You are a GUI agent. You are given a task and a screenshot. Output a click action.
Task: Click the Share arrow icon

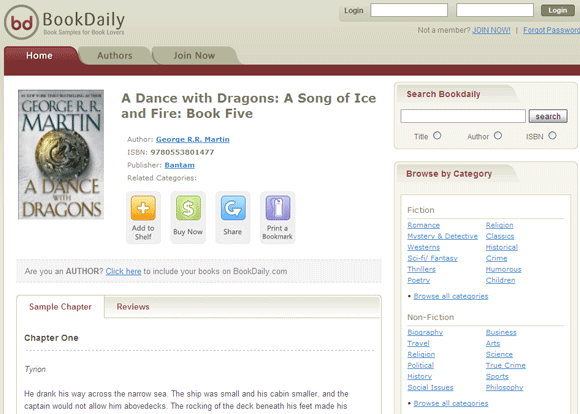coord(233,208)
